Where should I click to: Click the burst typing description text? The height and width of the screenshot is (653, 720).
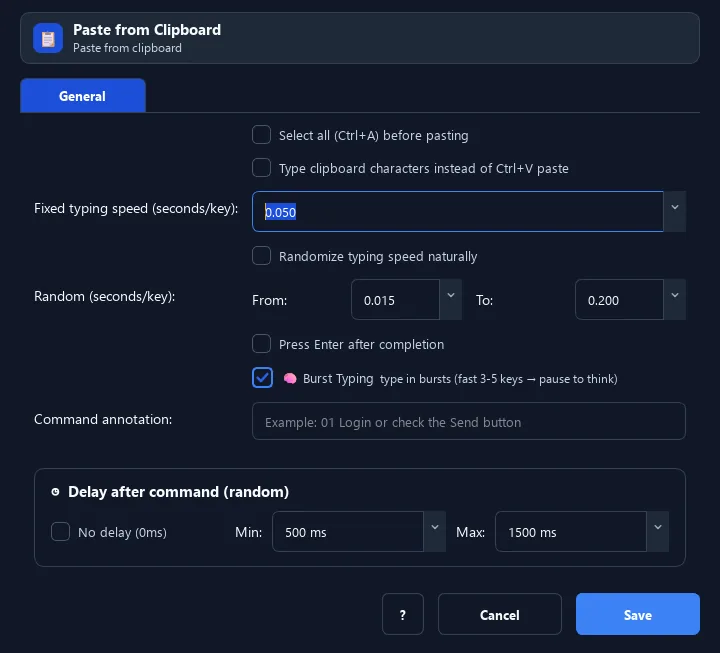[499, 379]
